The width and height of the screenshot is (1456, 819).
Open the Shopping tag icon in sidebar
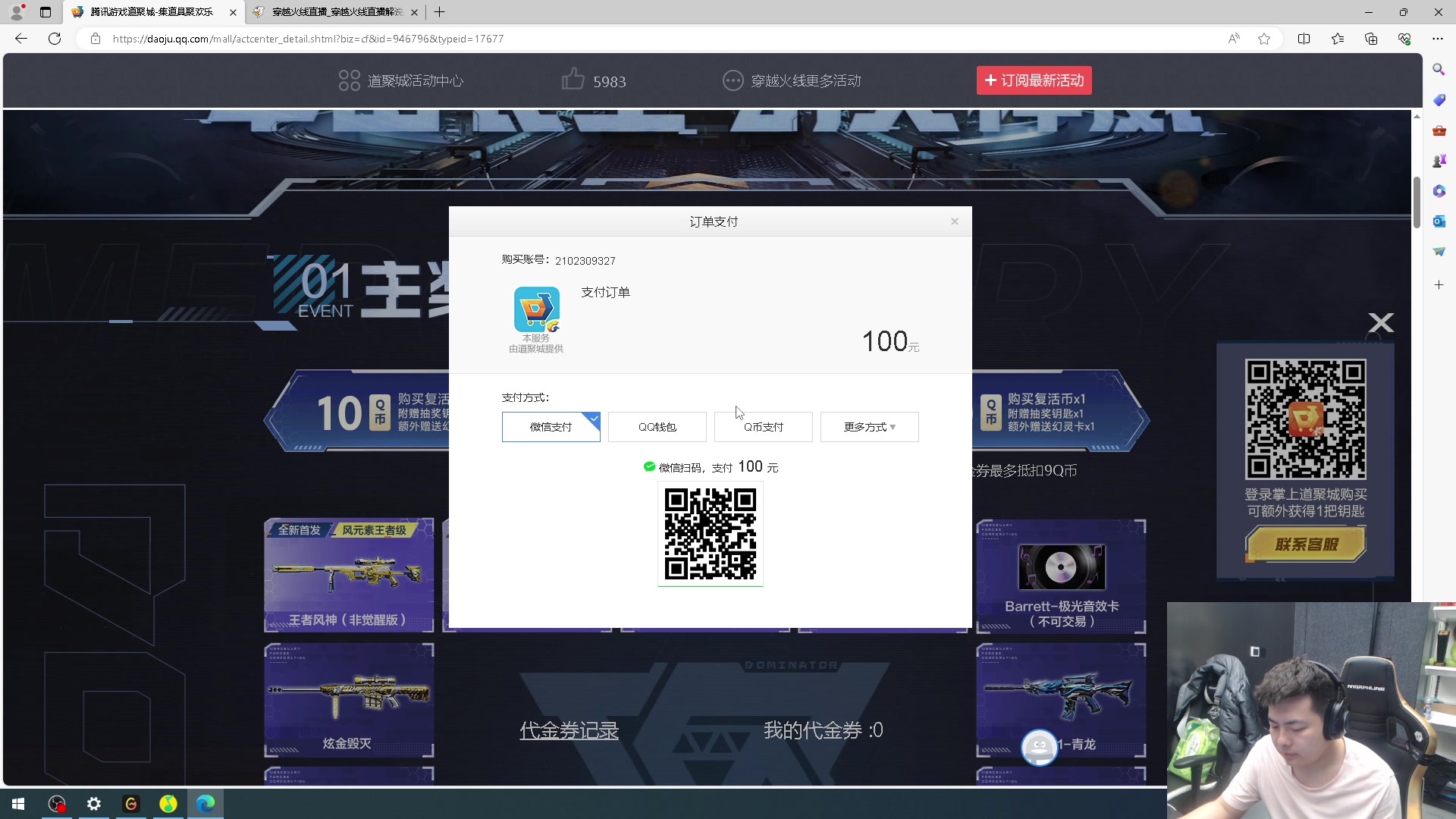tap(1439, 99)
